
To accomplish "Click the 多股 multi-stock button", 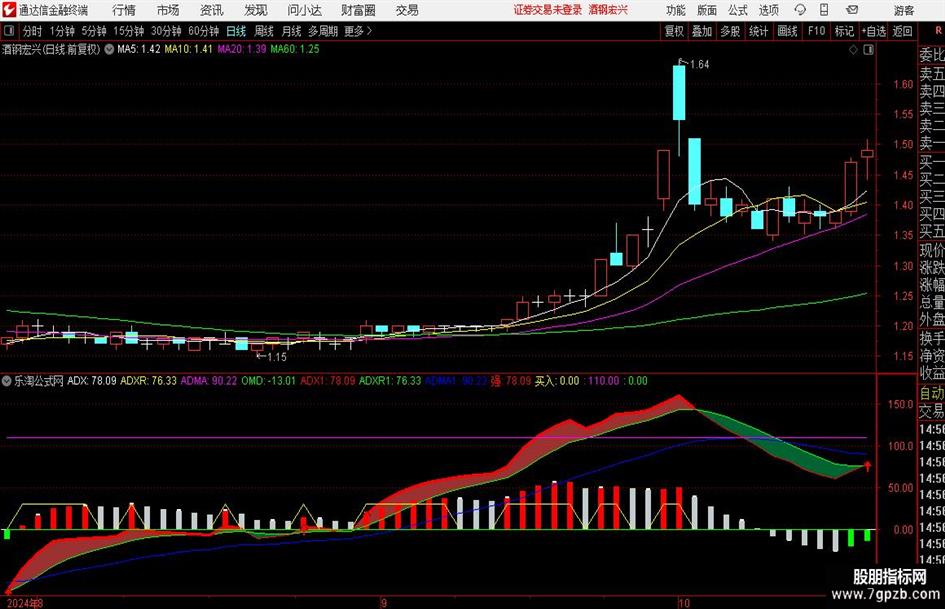I will tap(730, 31).
